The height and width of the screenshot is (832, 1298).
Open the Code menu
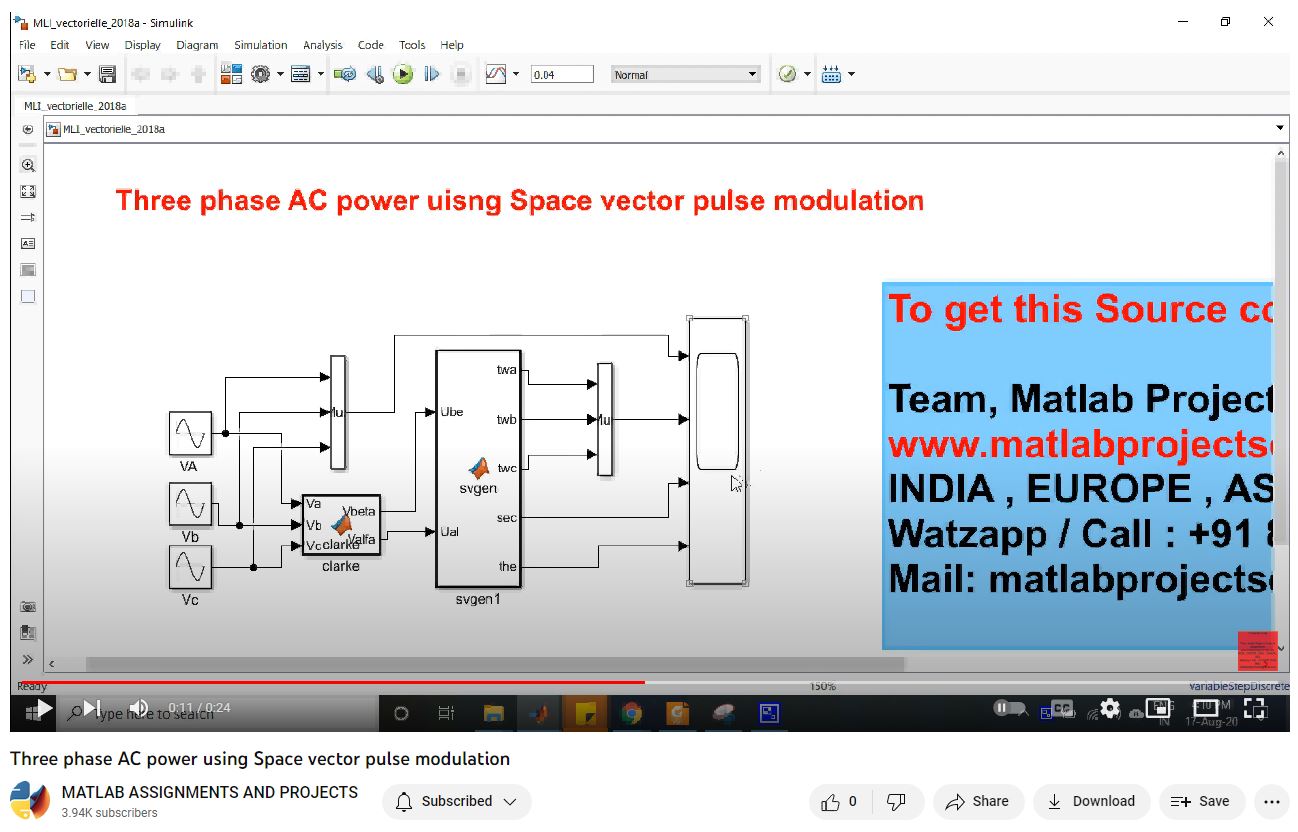click(371, 45)
